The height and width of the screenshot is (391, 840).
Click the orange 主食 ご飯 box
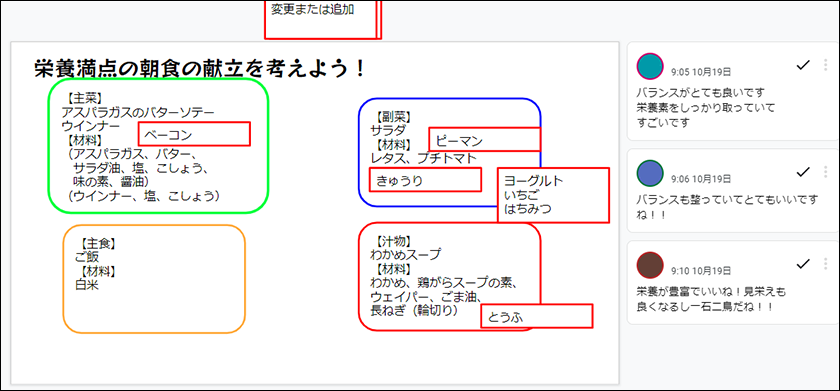point(154,279)
